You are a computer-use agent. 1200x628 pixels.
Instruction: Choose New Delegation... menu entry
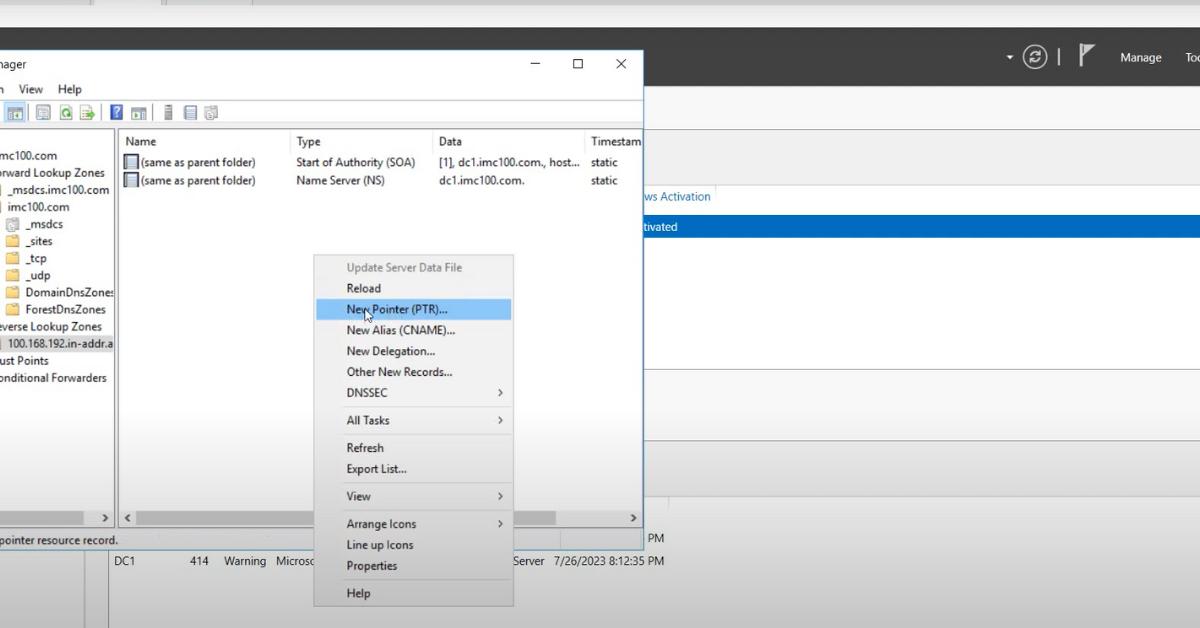[x=414, y=351]
